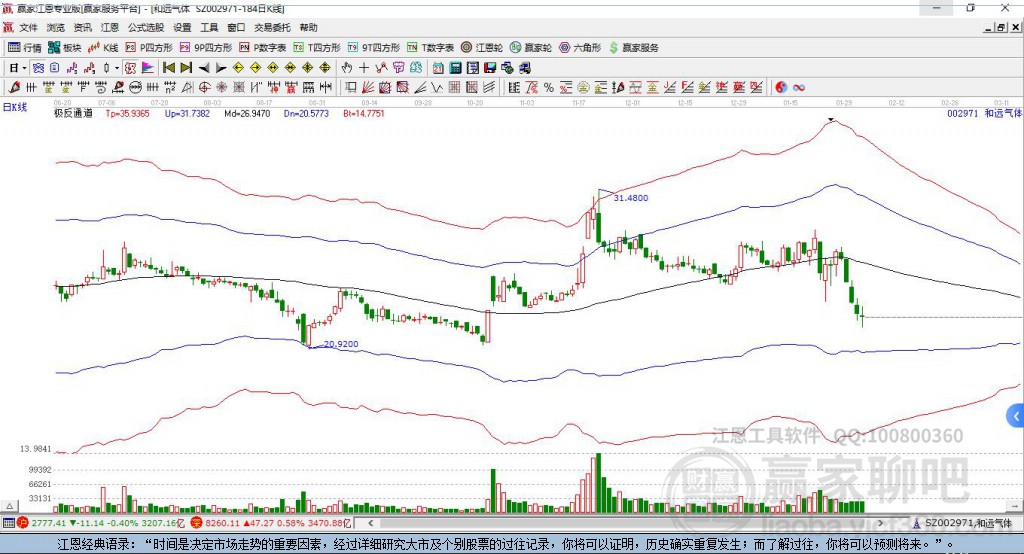Open the 六角形 hexagon tool
This screenshot has height=554, width=1024.
pos(580,48)
